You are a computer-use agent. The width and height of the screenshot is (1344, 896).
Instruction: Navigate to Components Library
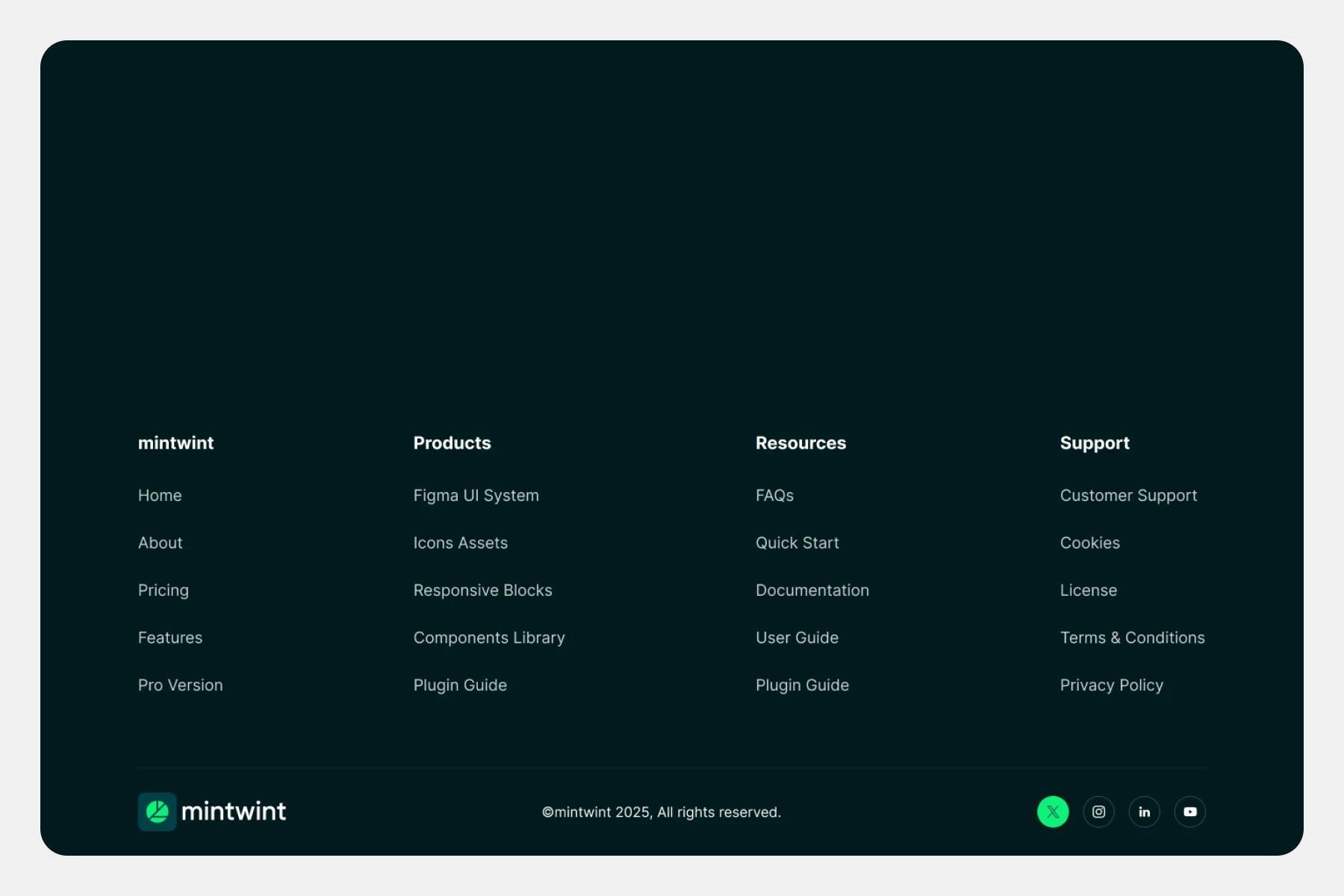click(x=489, y=638)
